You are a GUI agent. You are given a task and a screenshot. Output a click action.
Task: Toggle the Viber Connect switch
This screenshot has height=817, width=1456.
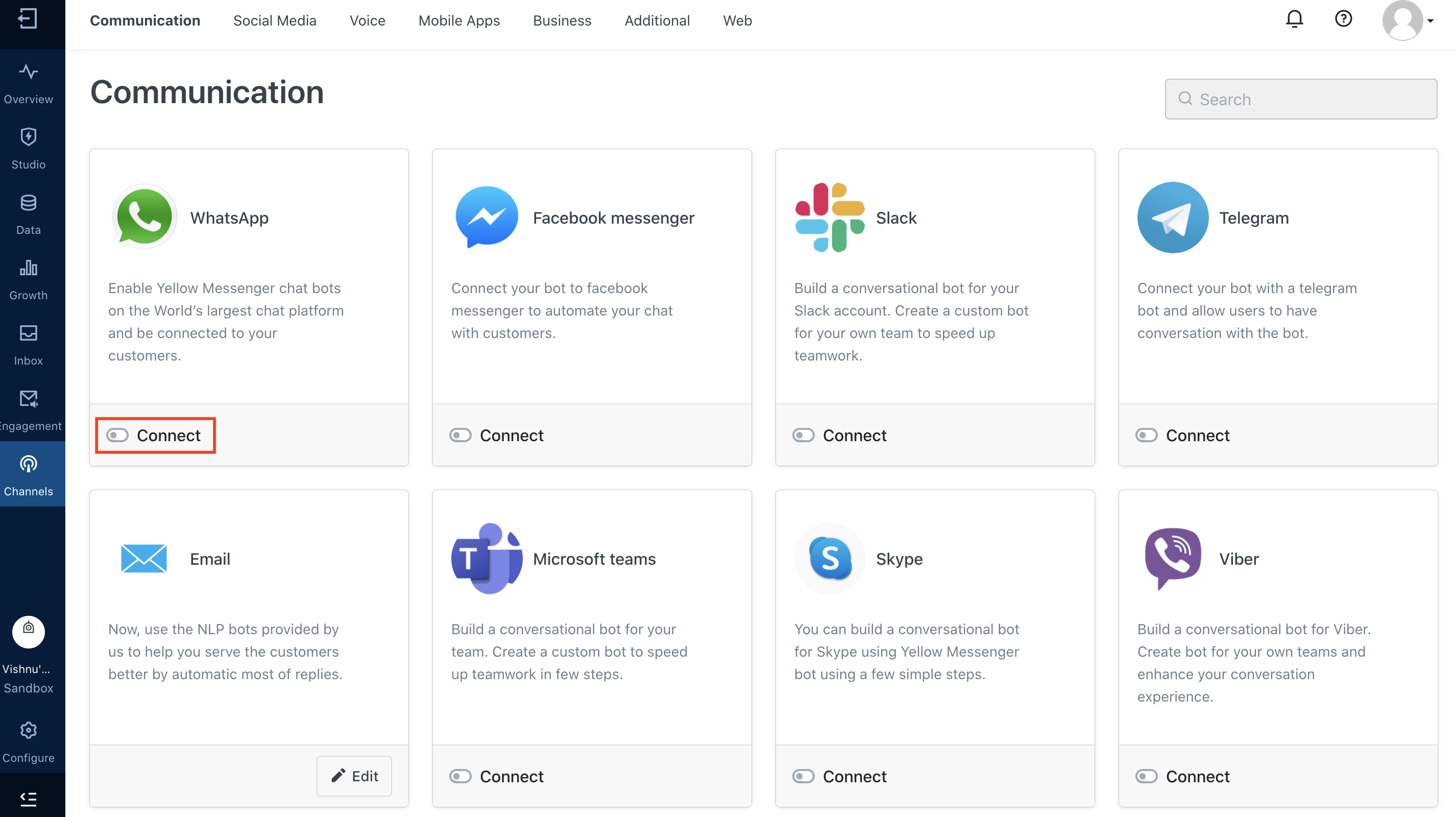1146,776
